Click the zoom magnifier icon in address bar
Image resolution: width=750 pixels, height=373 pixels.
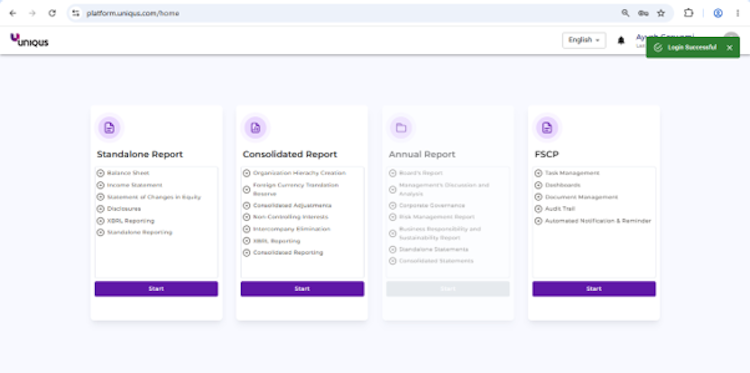click(x=625, y=13)
